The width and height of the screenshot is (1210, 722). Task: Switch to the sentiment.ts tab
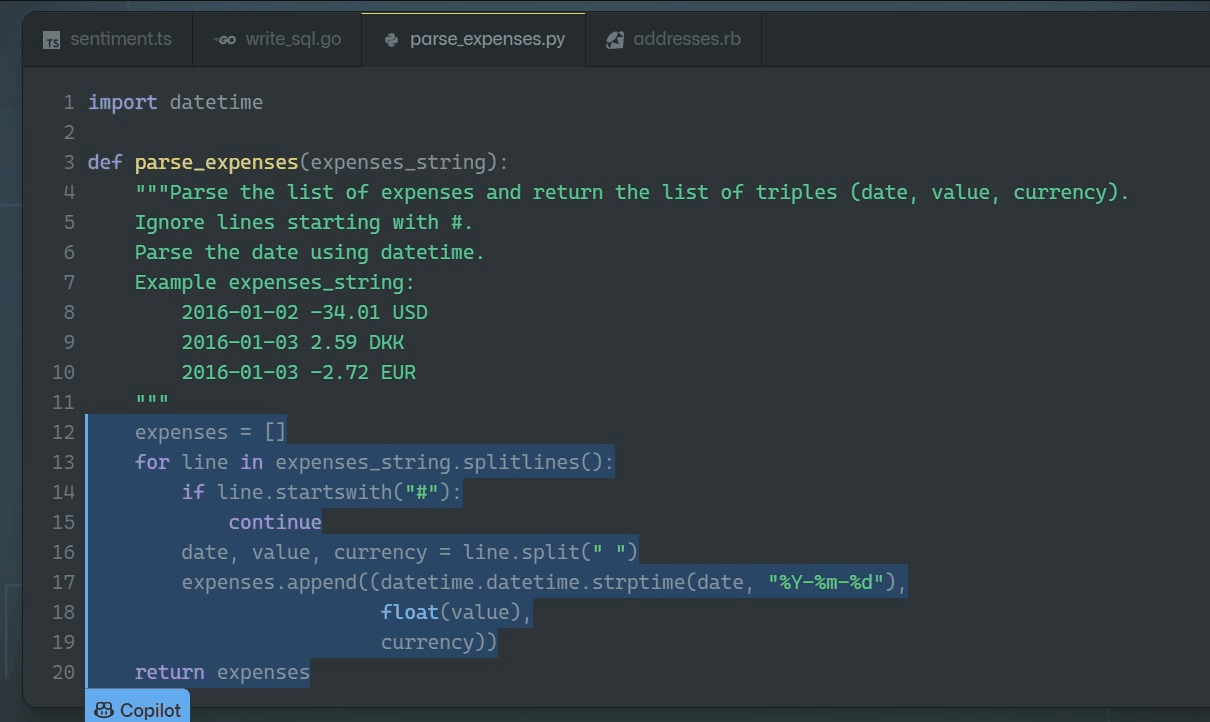click(x=107, y=40)
